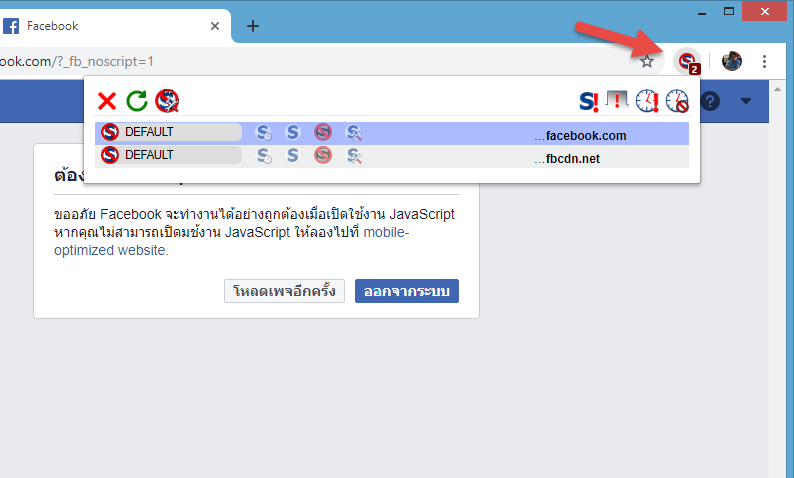Open Facebook account dropdown arrow
The height and width of the screenshot is (478, 794).
(x=745, y=101)
